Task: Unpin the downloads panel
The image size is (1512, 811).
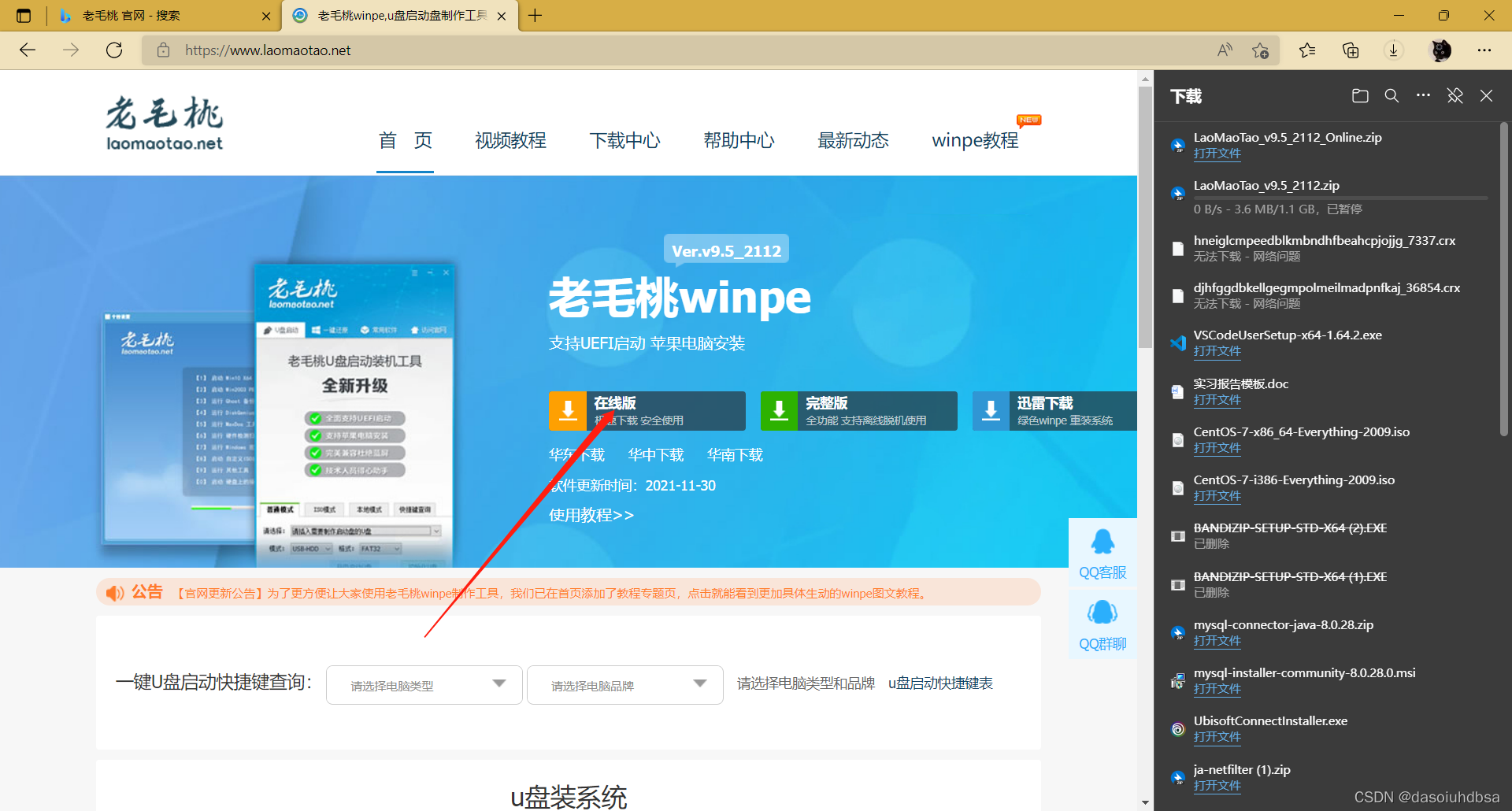Action: (1455, 96)
